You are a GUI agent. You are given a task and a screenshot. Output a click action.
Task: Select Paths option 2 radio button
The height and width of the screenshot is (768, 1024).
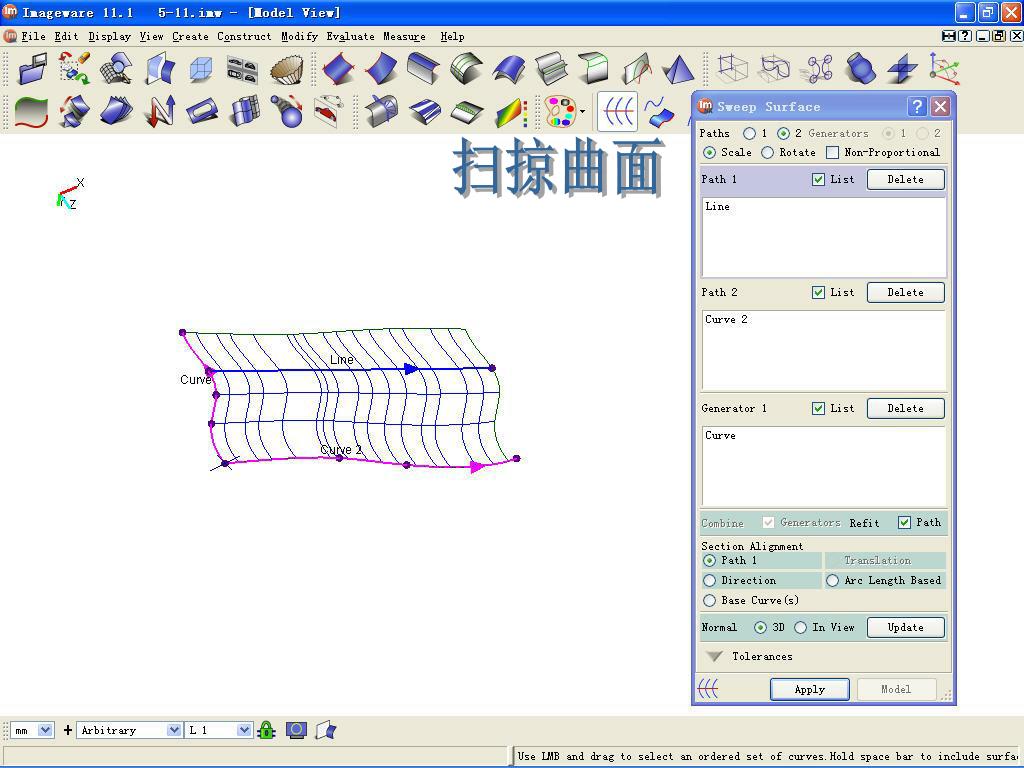(783, 133)
